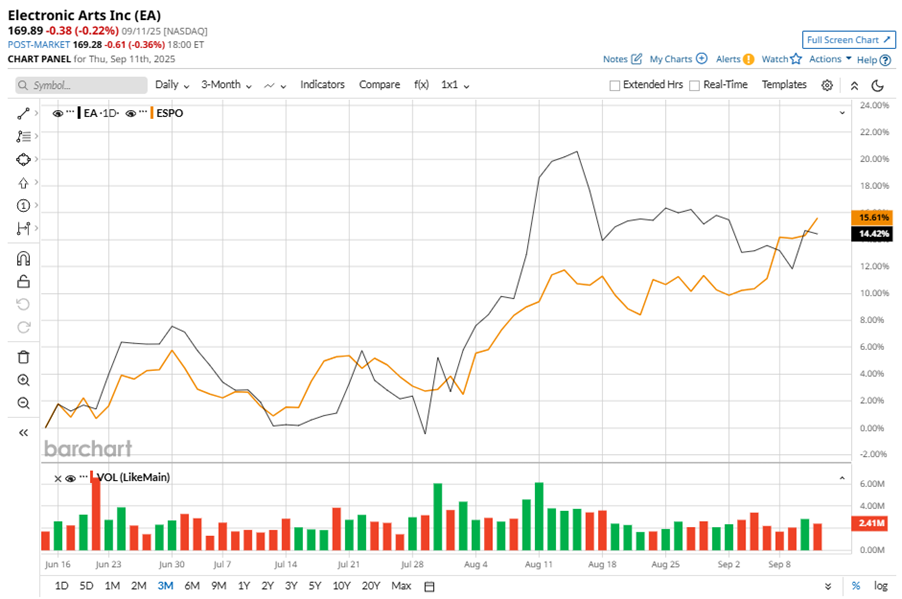902x599 pixels.
Task: Select the 1M time range
Action: click(x=112, y=586)
